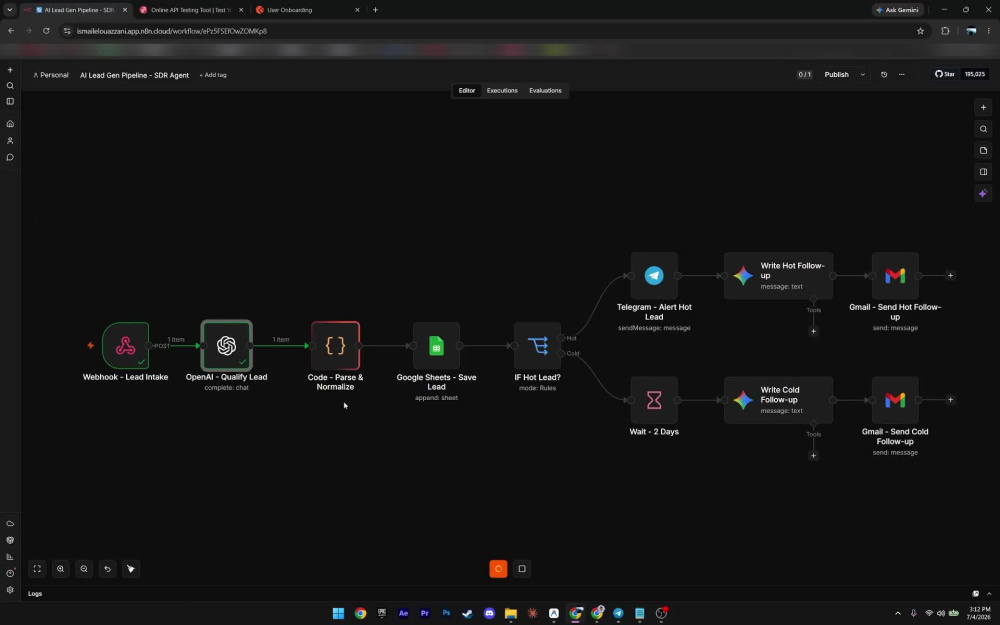Viewport: 1000px width, 625px height.
Task: Open search in the left sidebar
Action: click(10, 85)
